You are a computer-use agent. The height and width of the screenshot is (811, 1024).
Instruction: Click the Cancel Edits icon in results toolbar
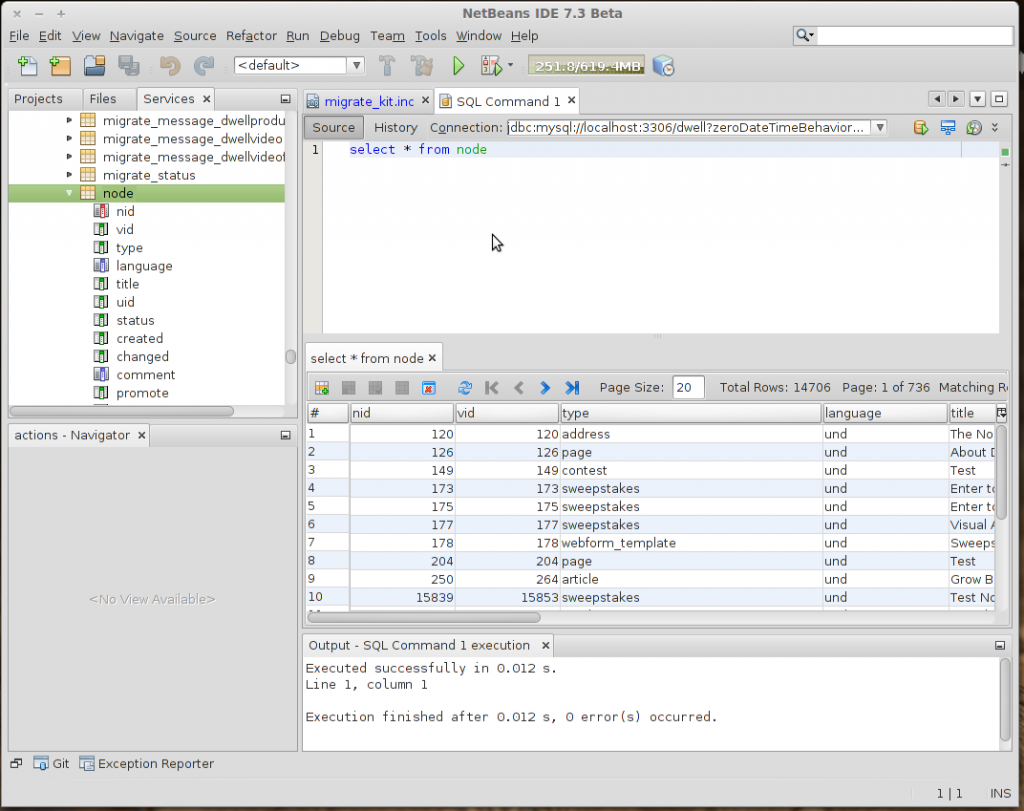tap(402, 388)
